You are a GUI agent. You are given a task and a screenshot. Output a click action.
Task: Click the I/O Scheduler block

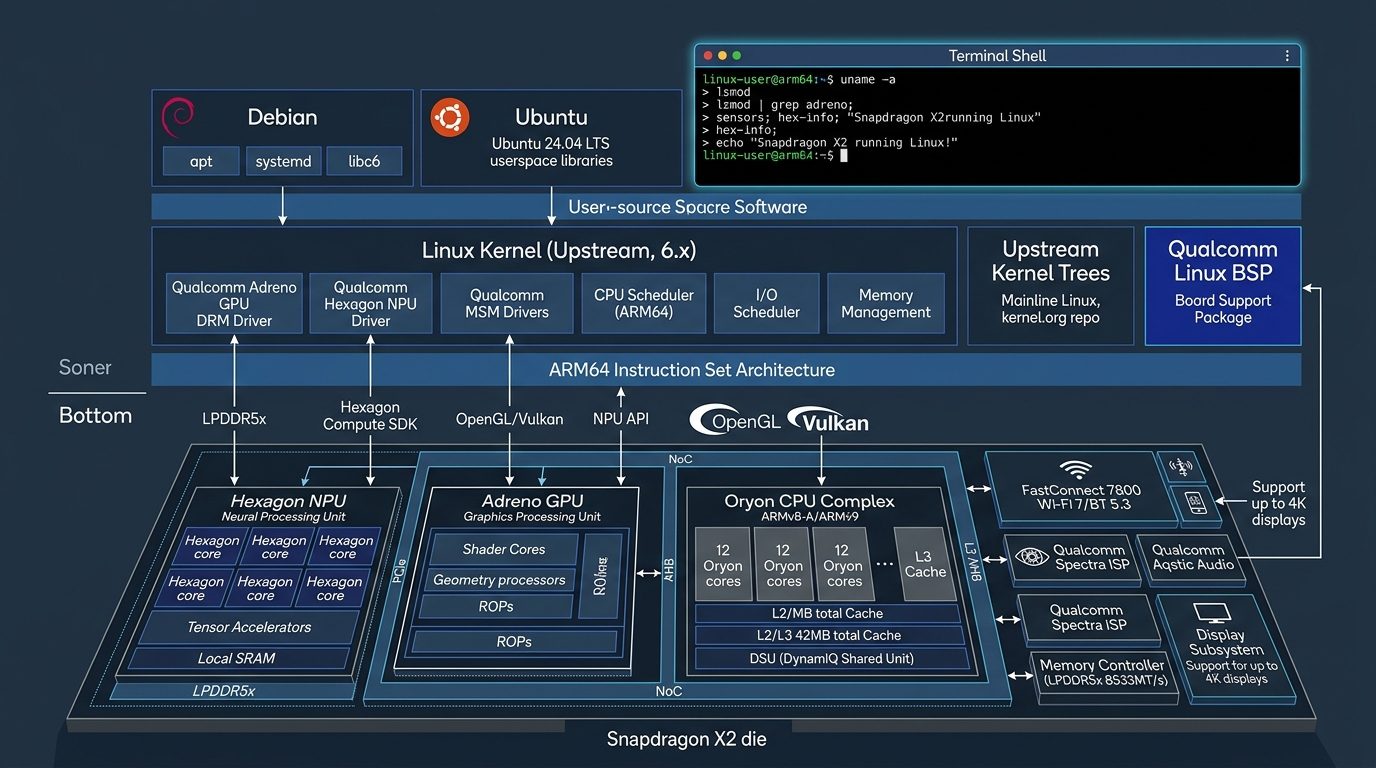click(x=766, y=303)
